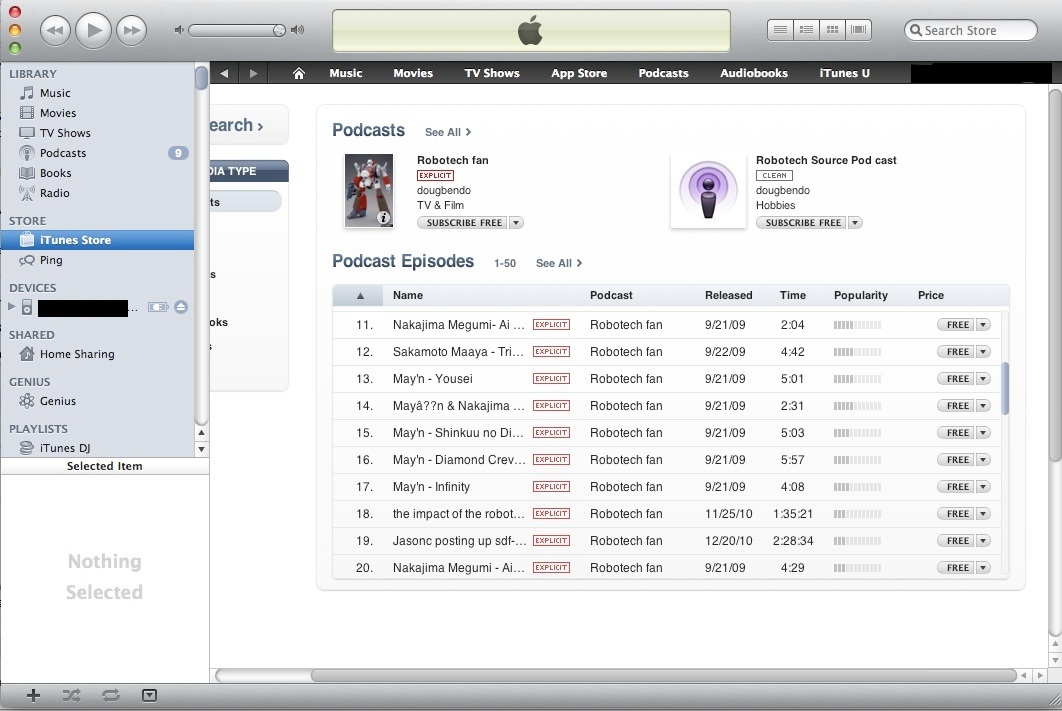1062x711 pixels.
Task: Click the play button
Action: pyautogui.click(x=93, y=30)
